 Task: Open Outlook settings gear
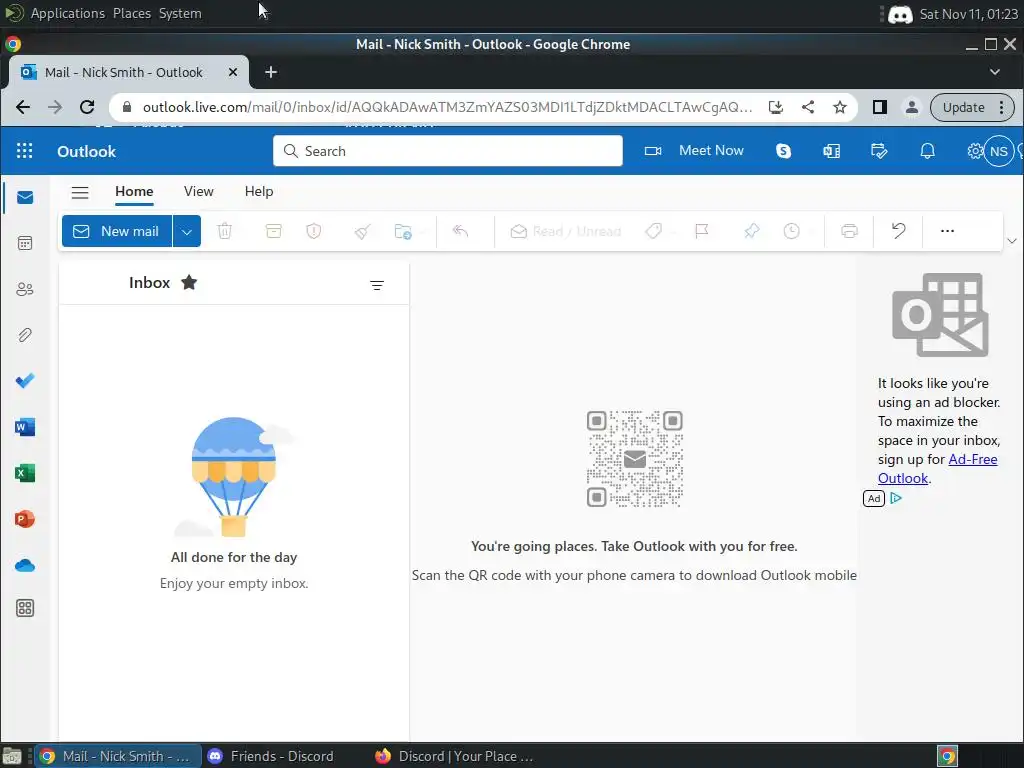tap(974, 151)
